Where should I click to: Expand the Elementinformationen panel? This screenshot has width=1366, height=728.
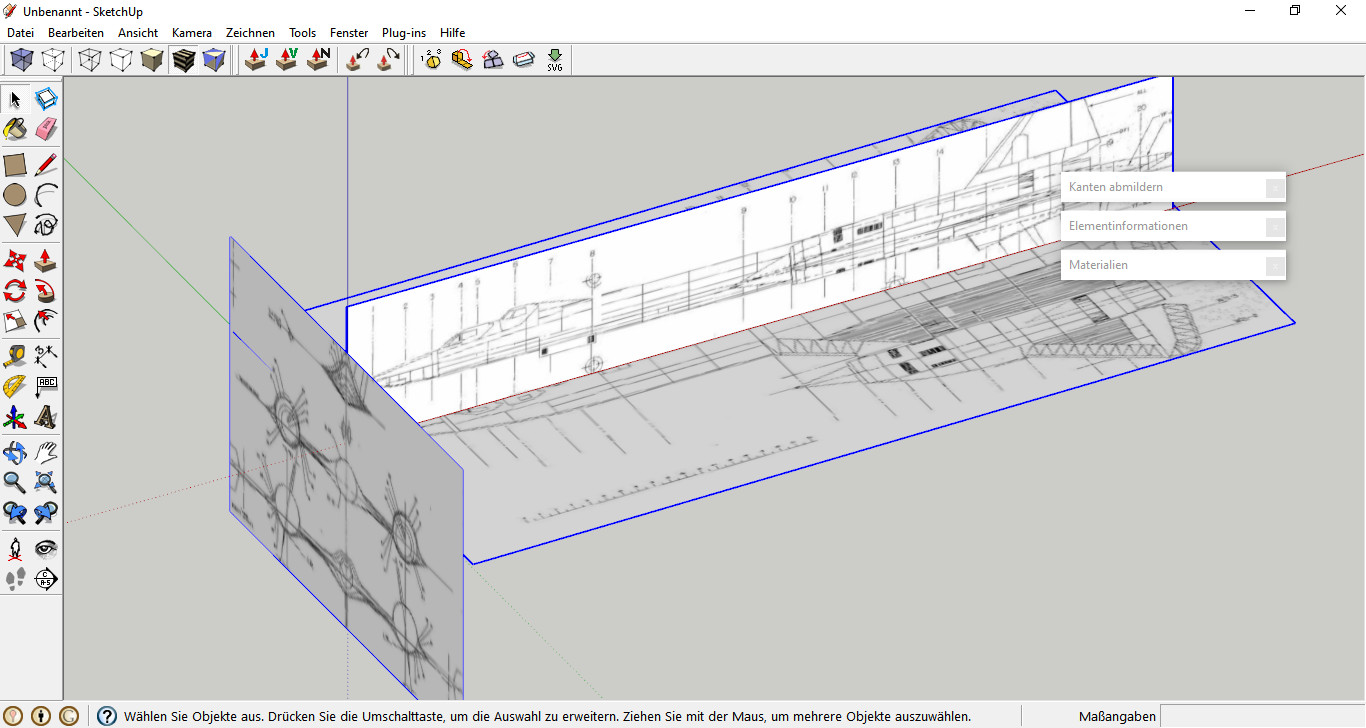[x=1173, y=226]
